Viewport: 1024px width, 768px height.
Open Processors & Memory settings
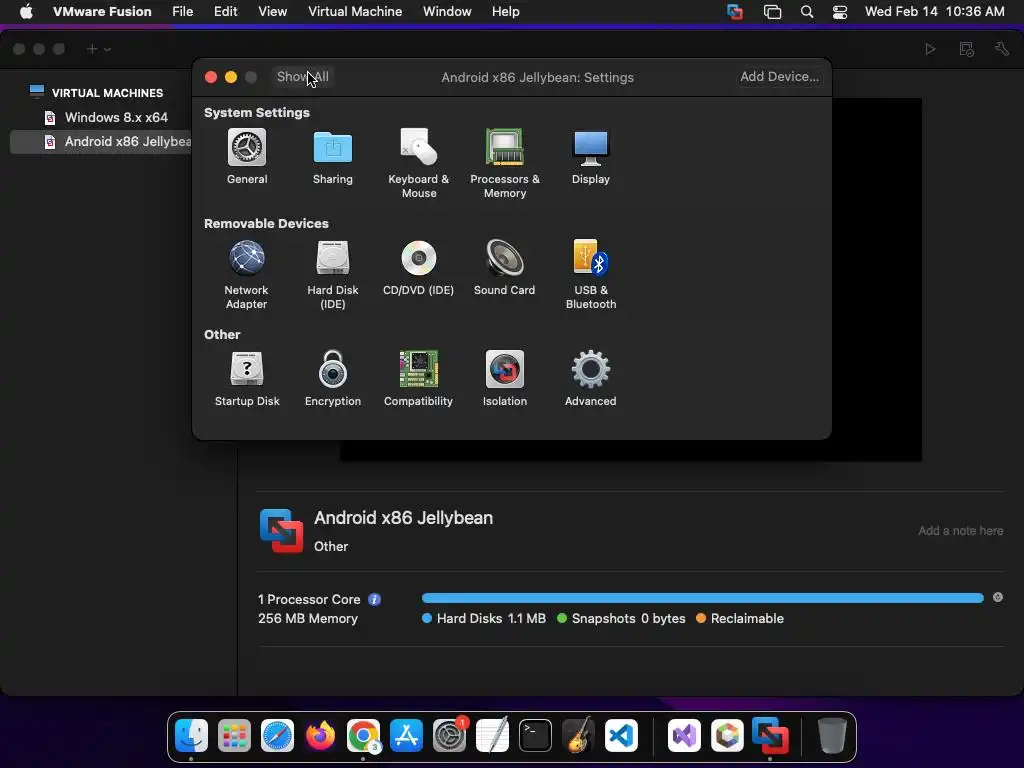[505, 163]
